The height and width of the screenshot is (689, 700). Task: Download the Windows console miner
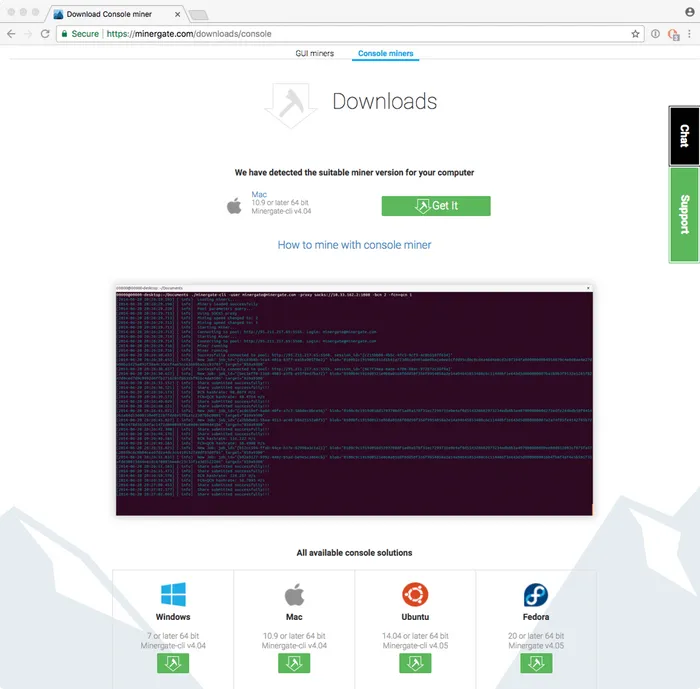pyautogui.click(x=173, y=663)
